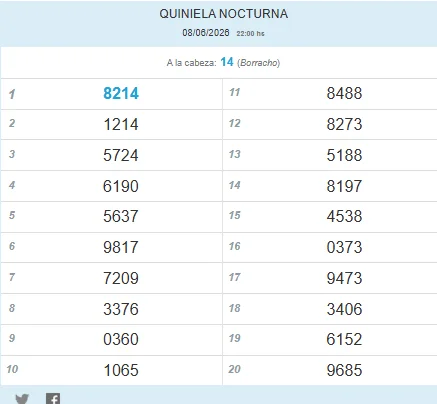Select position 16 number 0373
The image size is (437, 404).
(x=344, y=247)
